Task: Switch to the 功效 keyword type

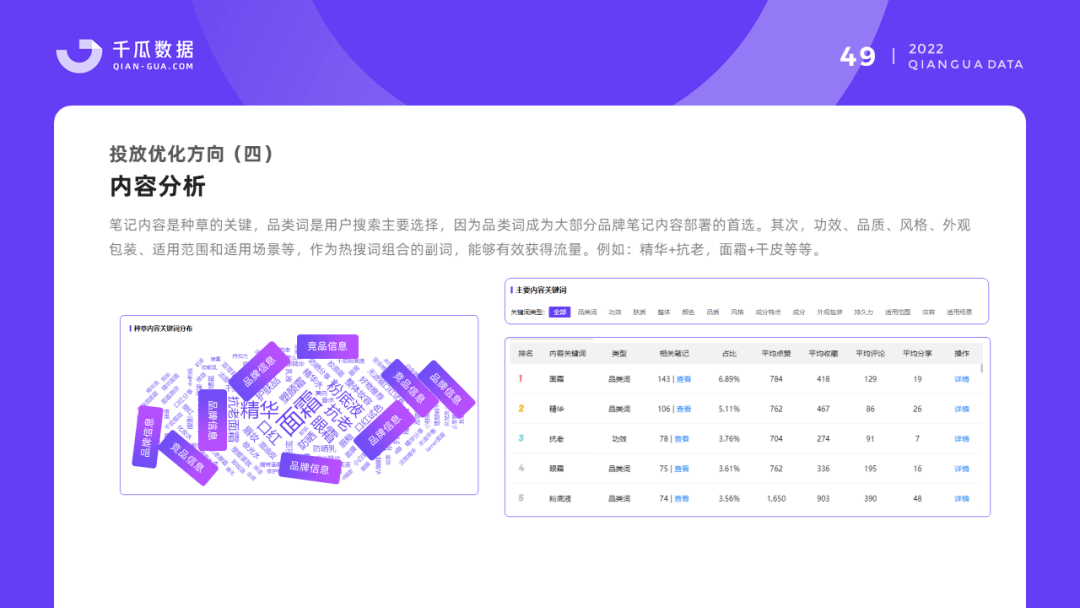Action: tap(614, 313)
